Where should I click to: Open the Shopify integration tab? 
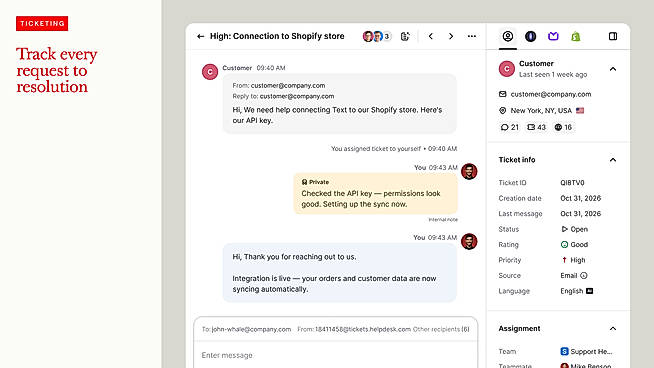point(576,36)
